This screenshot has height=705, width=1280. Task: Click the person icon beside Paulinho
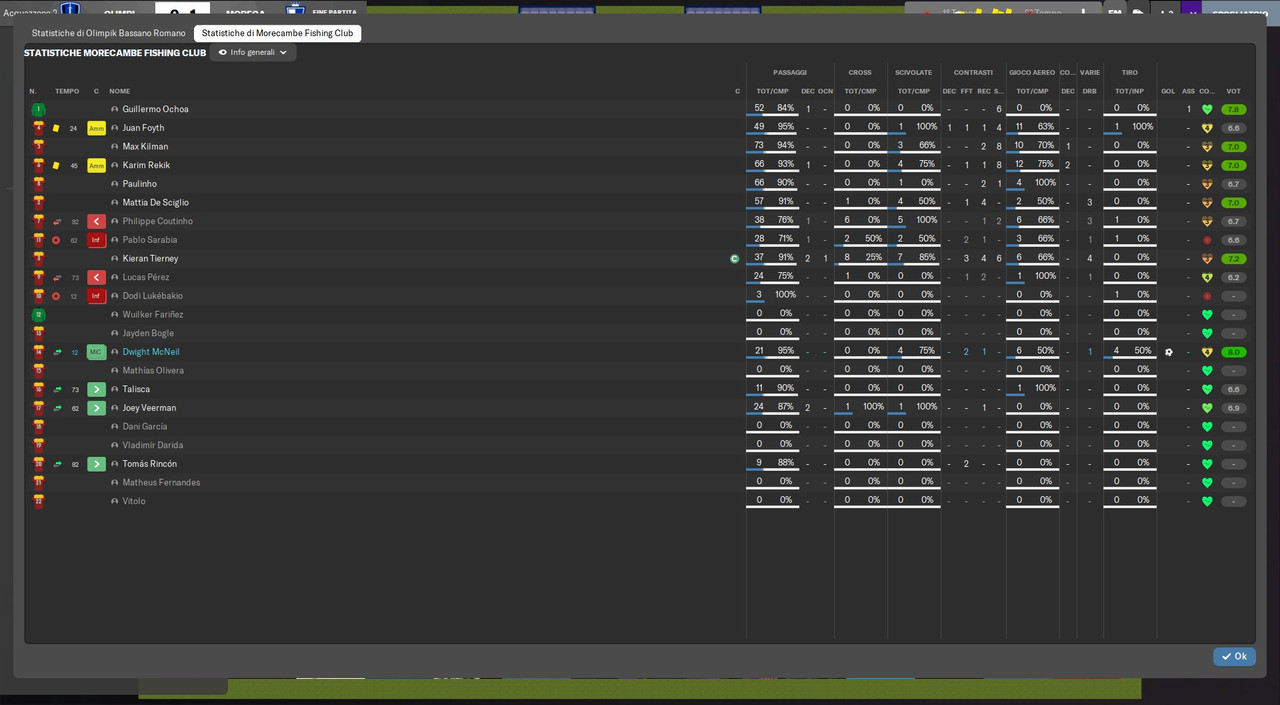pos(115,184)
